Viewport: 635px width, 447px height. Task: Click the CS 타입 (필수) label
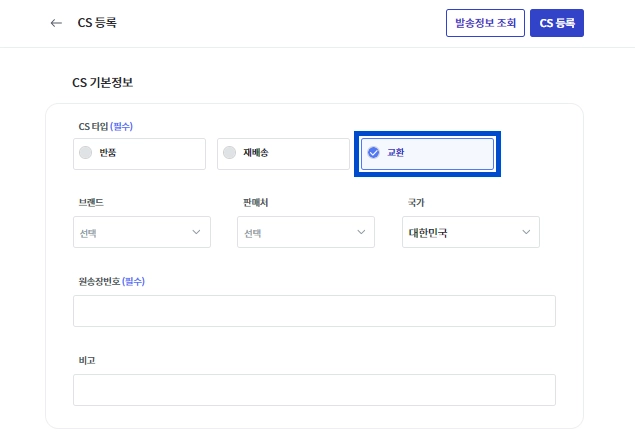pyautogui.click(x=105, y=127)
